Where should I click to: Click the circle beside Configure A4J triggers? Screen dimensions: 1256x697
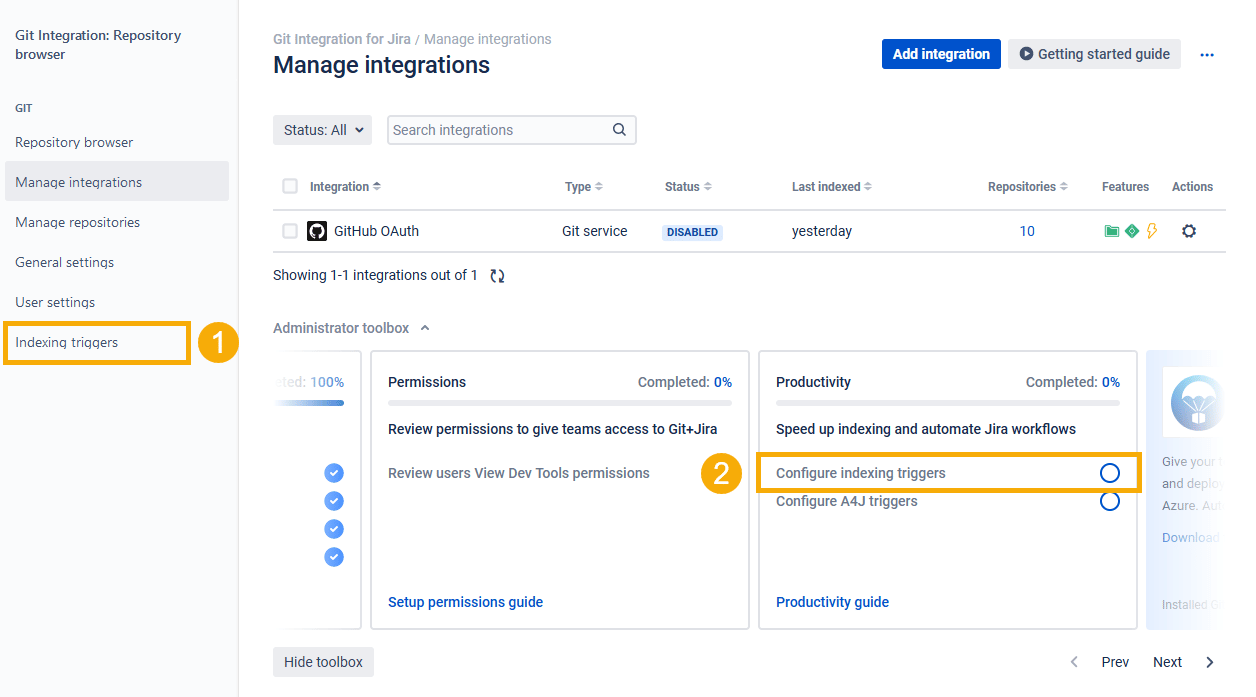1109,501
